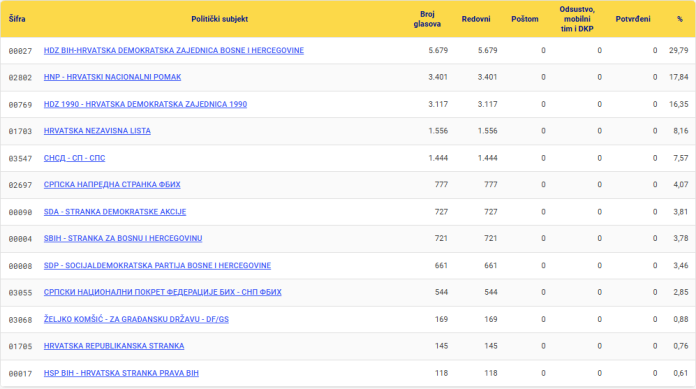Open HDZ 1990 party link

145,104
